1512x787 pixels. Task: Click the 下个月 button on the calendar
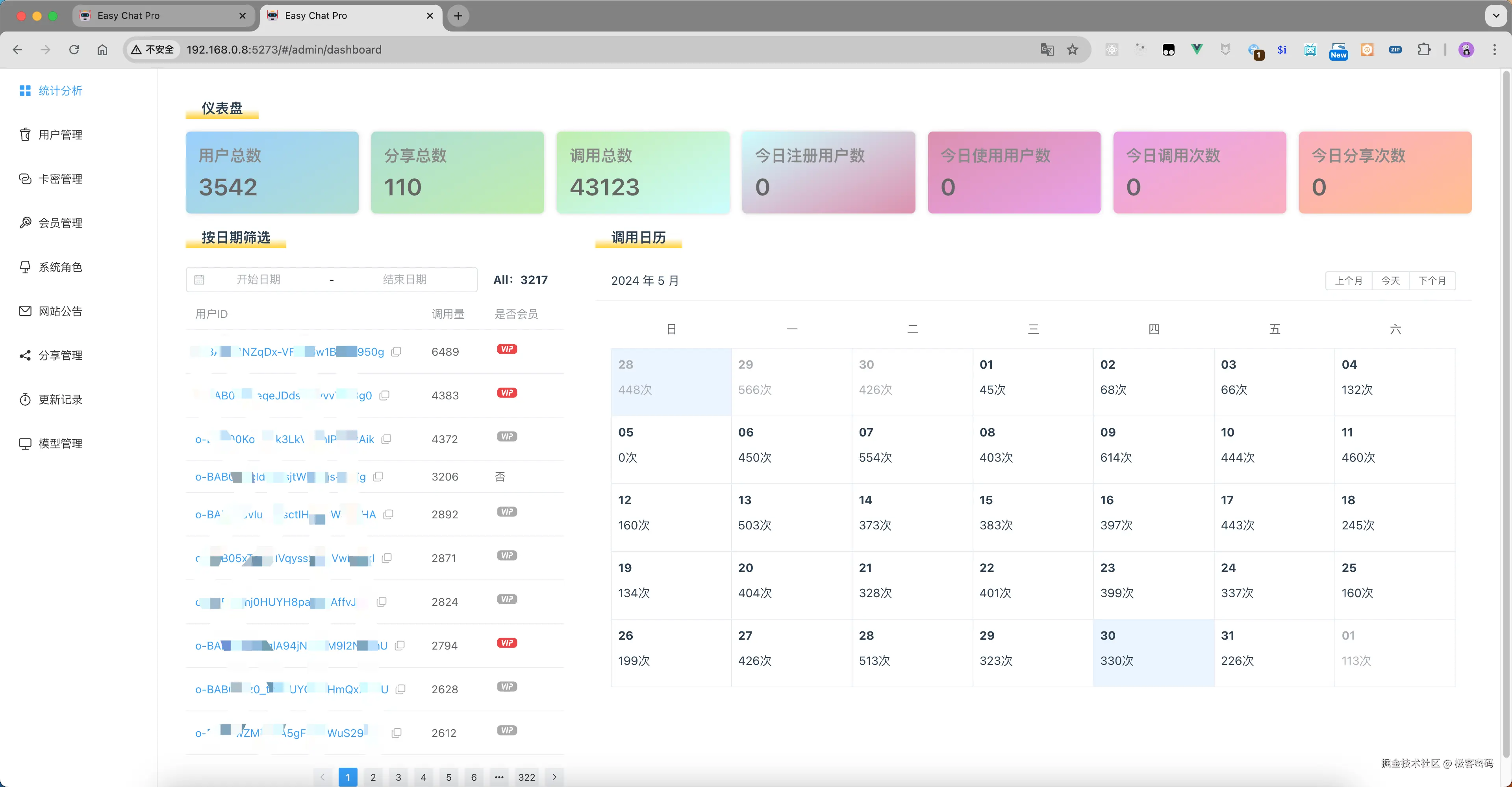[x=1433, y=281]
